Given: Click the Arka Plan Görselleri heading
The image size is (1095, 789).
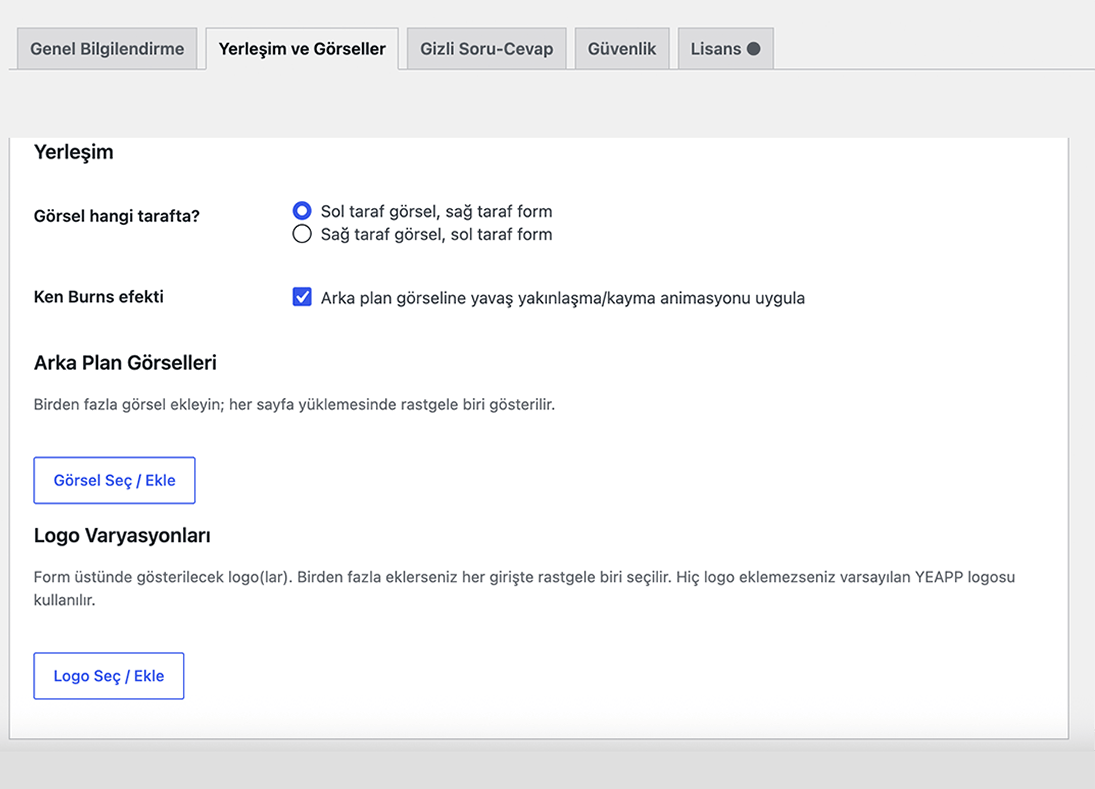Looking at the screenshot, I should 125,363.
